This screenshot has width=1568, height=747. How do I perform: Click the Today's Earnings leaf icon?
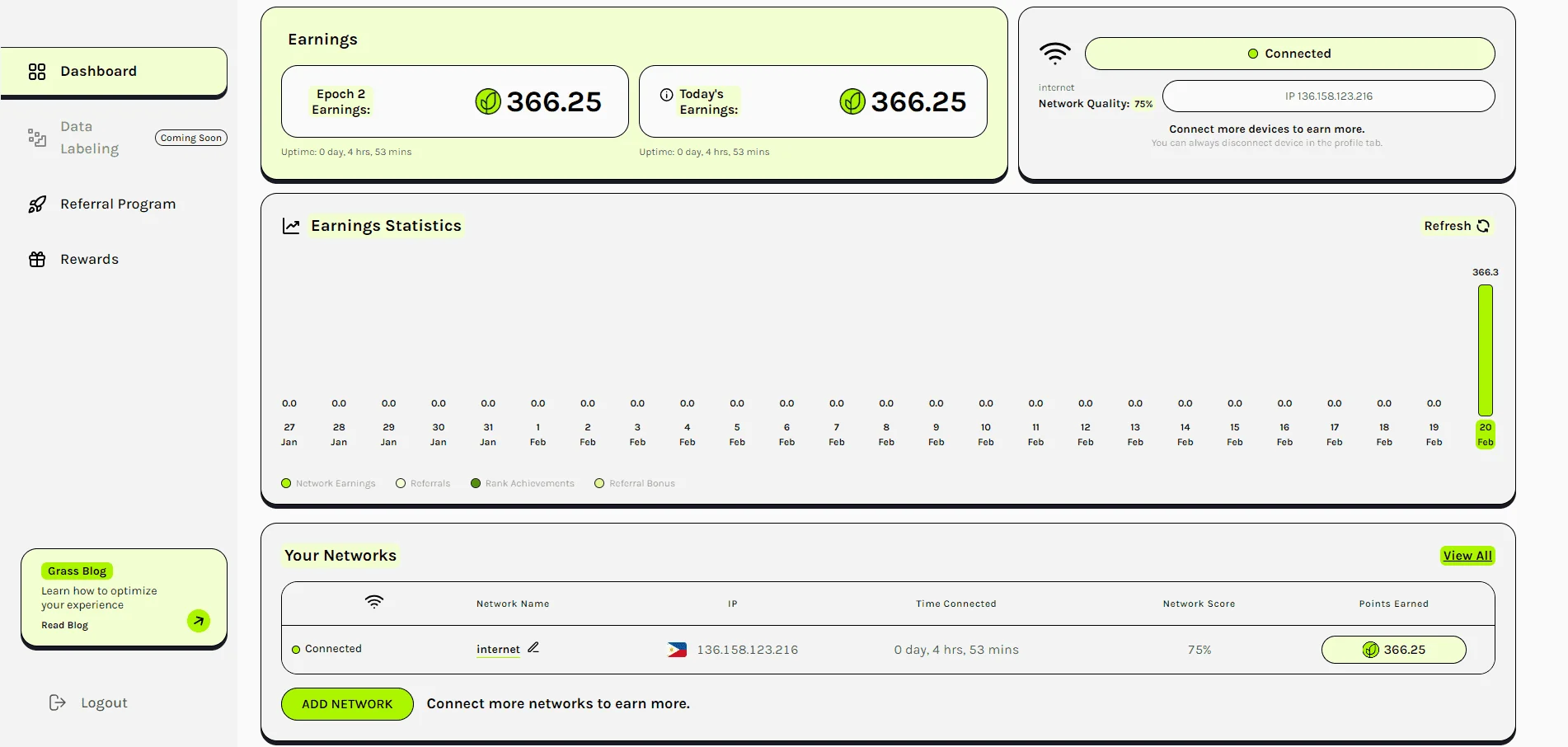pyautogui.click(x=852, y=101)
